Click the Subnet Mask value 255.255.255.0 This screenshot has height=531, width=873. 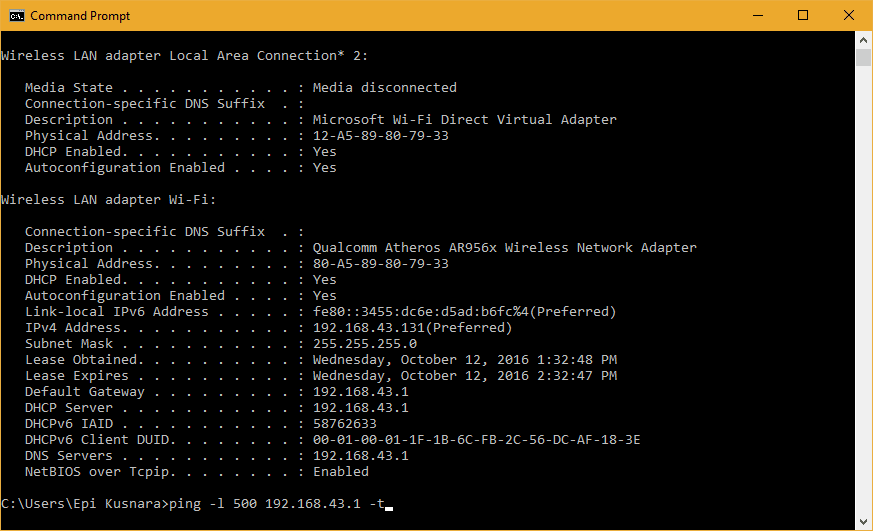pyautogui.click(x=364, y=344)
